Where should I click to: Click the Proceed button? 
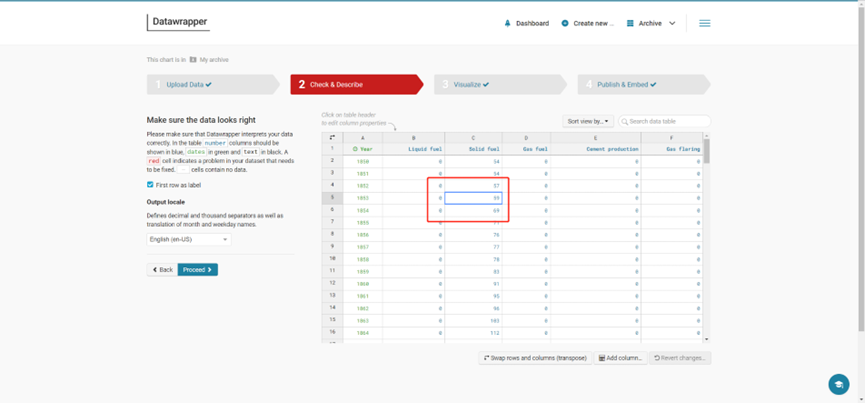197,270
